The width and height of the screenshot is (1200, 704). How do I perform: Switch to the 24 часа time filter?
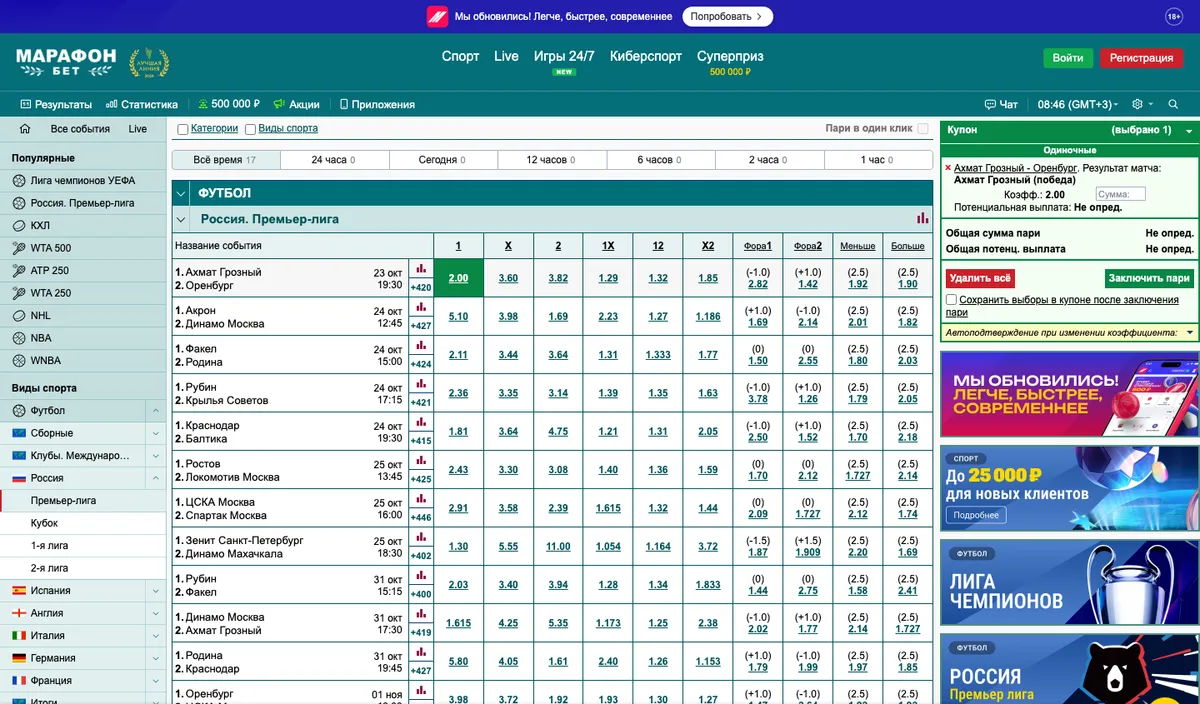tap(334, 160)
